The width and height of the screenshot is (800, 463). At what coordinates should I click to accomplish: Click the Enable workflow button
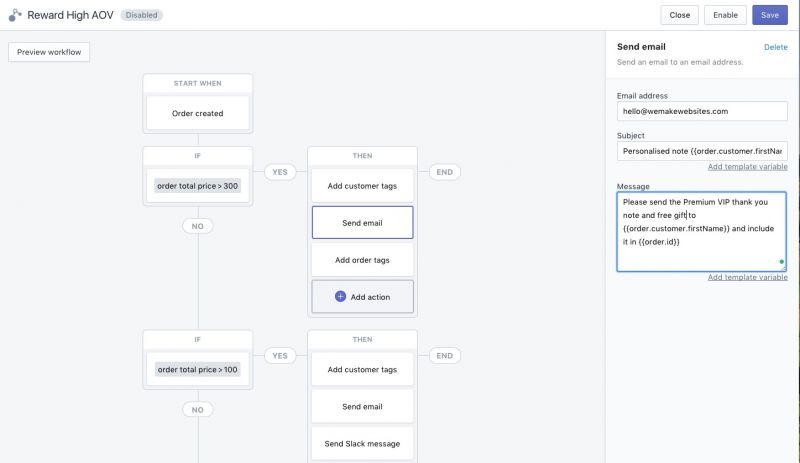(x=725, y=15)
